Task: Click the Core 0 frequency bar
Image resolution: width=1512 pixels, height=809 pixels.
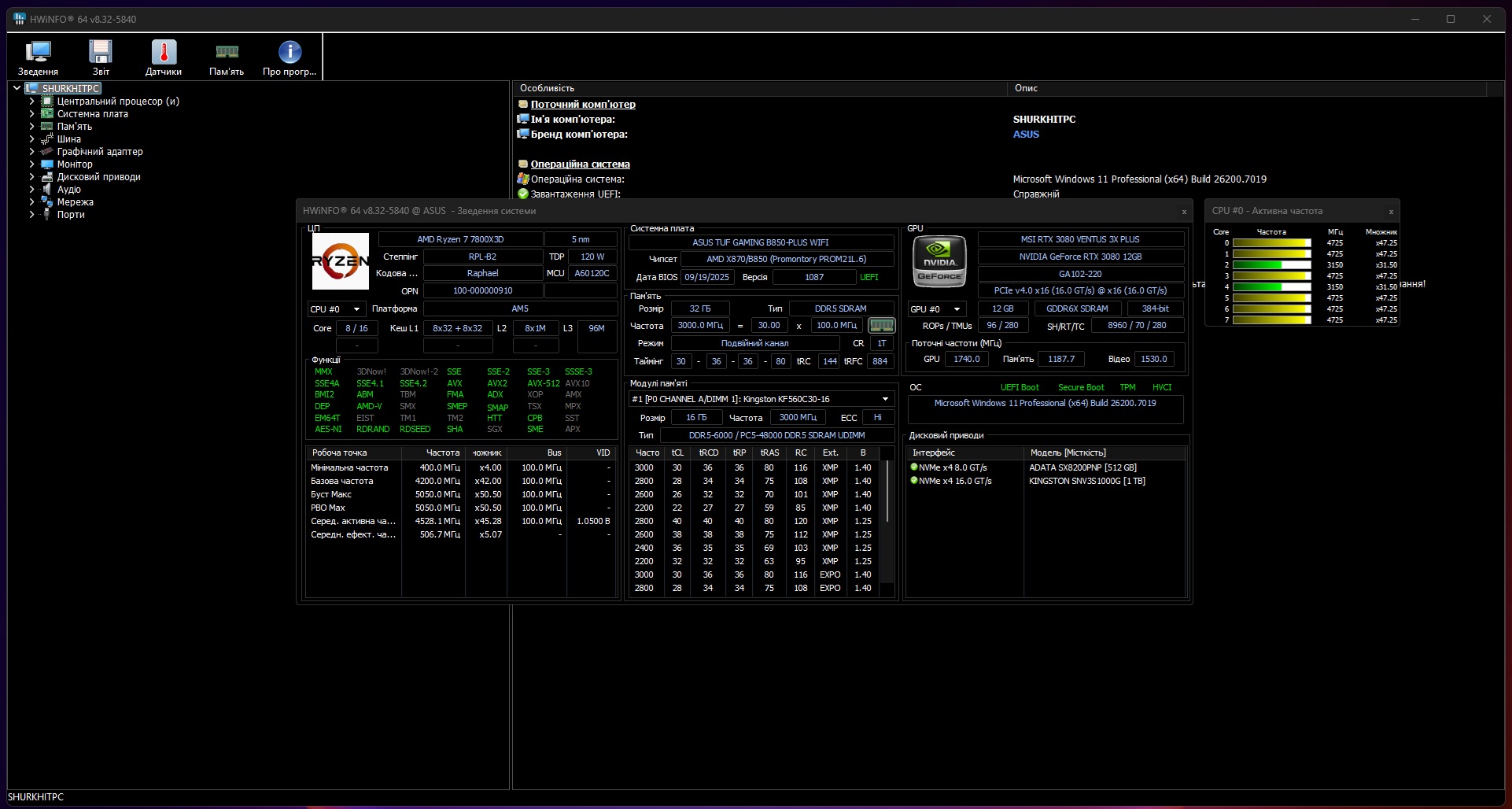Action: (x=1271, y=243)
